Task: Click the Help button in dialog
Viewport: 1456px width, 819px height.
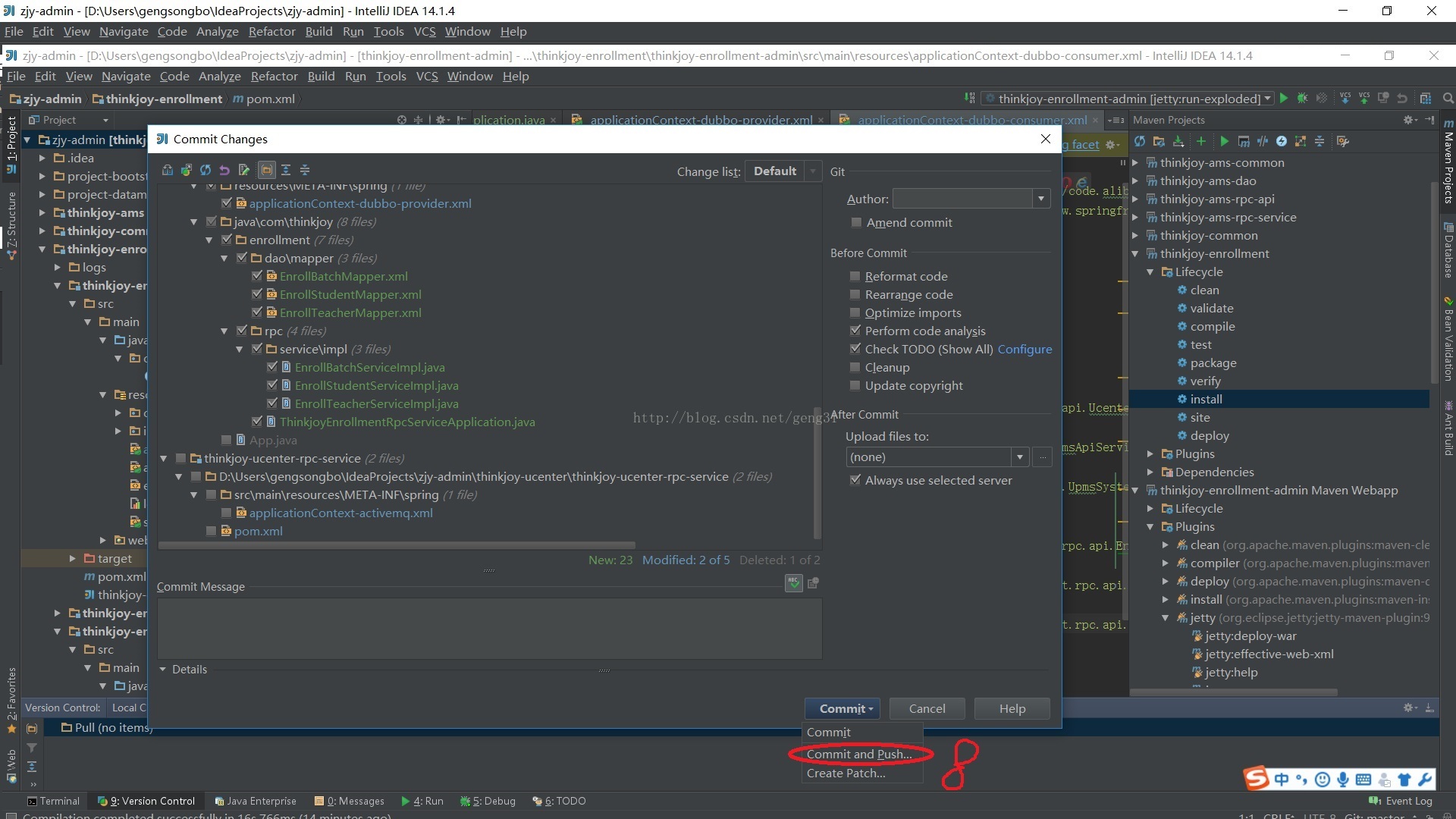Action: pyautogui.click(x=1011, y=708)
